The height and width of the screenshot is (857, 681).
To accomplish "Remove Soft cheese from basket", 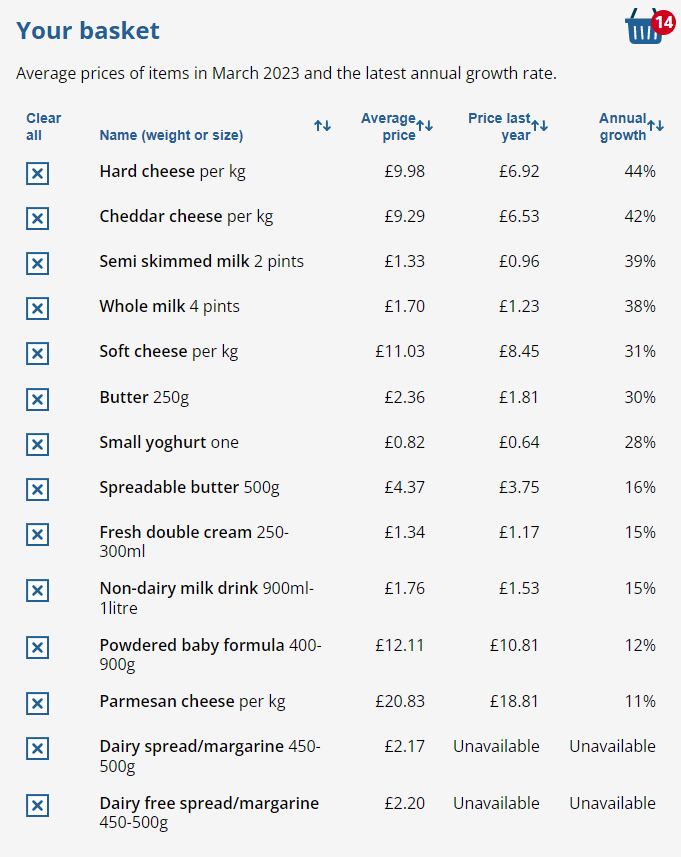I will [37, 354].
